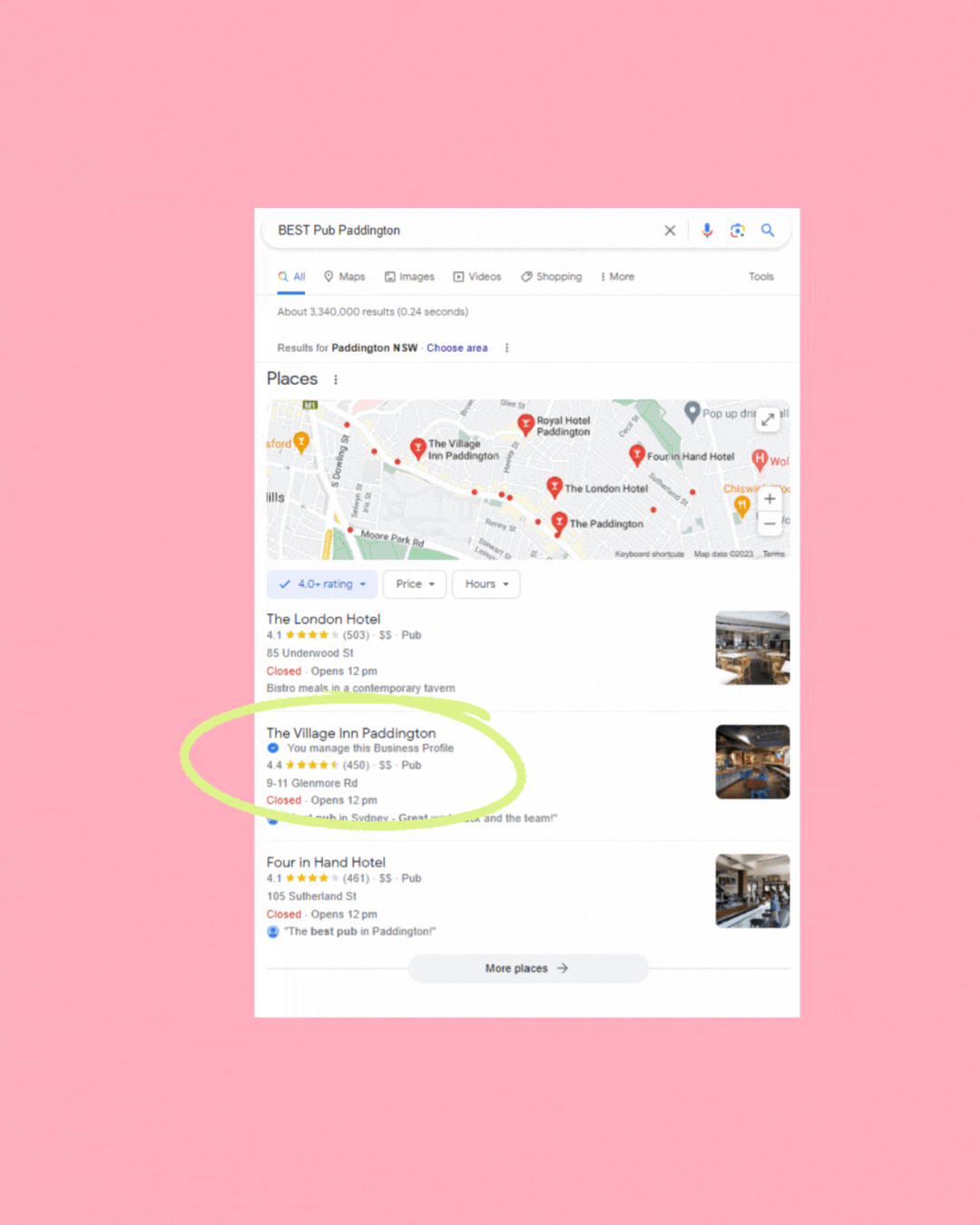Image resolution: width=980 pixels, height=1225 pixels.
Task: Start voice search with the microphone icon
Action: 707,230
